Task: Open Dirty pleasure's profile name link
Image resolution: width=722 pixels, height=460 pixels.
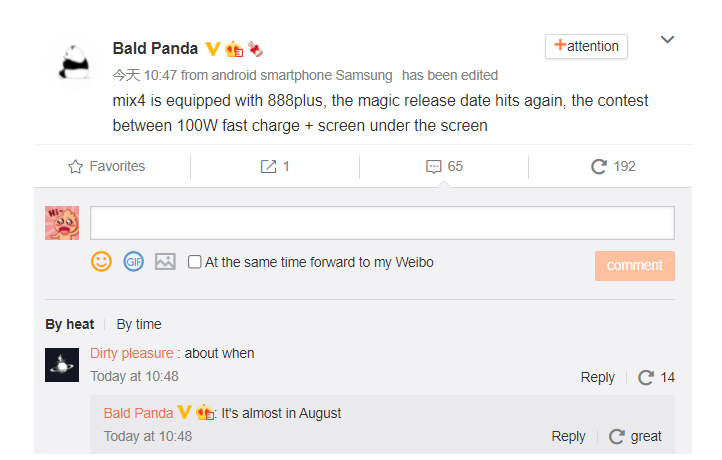Action: pos(132,353)
